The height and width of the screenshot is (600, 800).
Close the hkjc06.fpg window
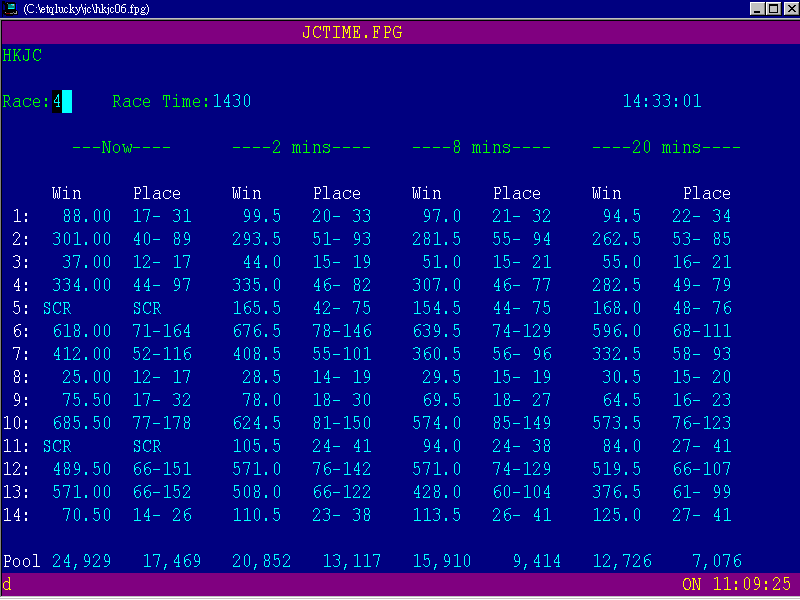pyautogui.click(x=789, y=8)
